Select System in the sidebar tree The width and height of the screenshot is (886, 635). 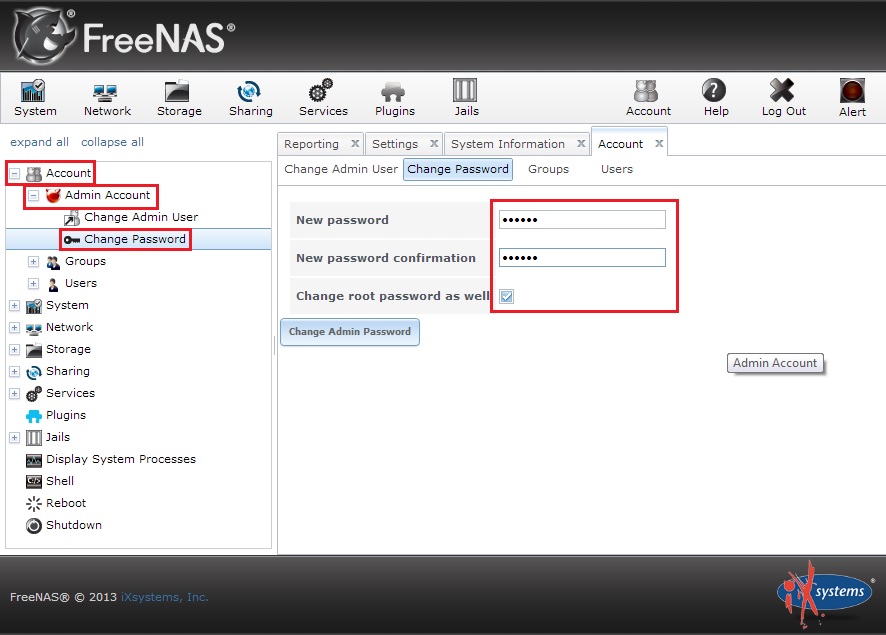click(x=58, y=306)
